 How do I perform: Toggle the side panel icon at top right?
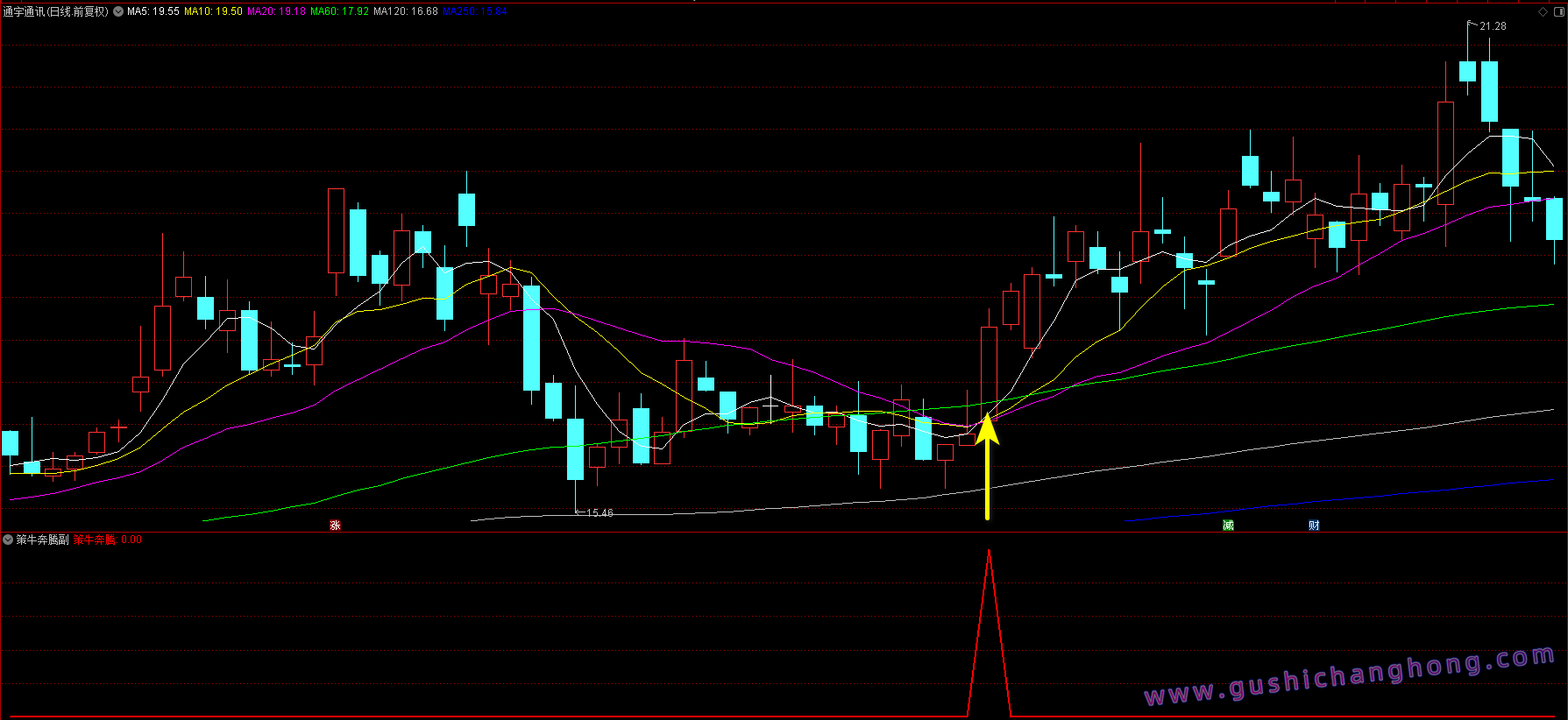pyautogui.click(x=1558, y=11)
